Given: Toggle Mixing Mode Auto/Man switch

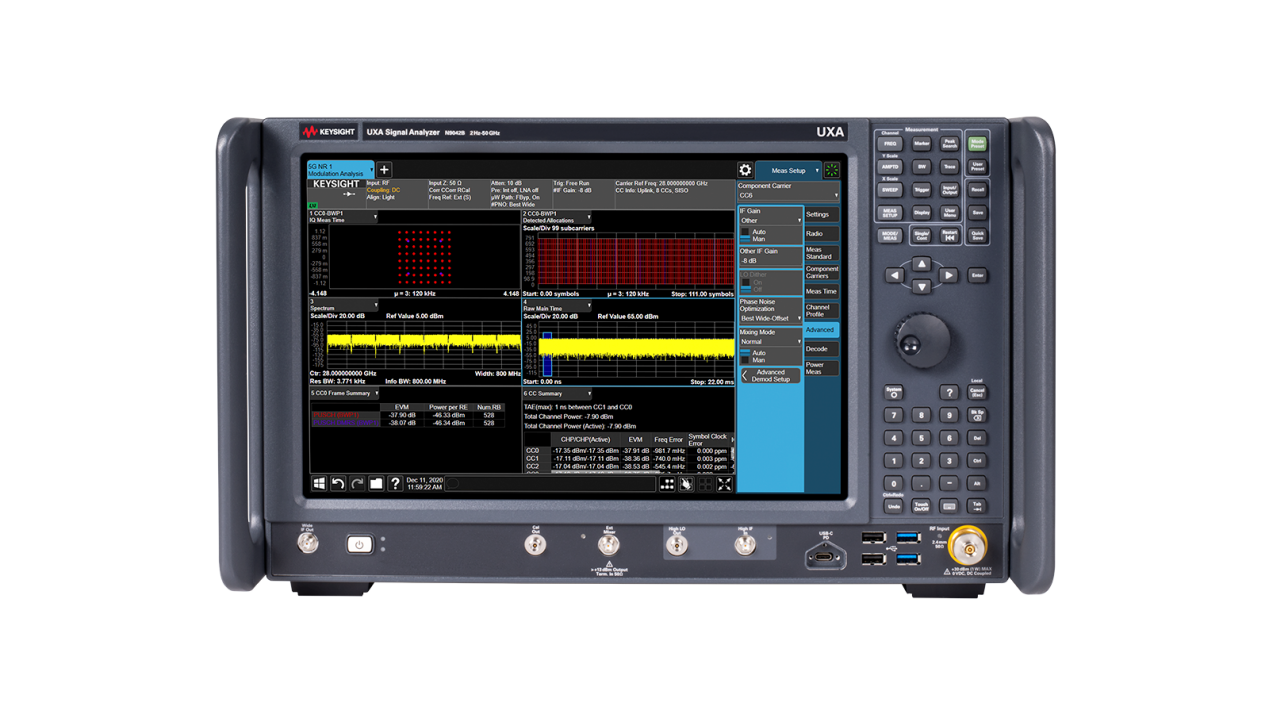Looking at the screenshot, I should [746, 356].
